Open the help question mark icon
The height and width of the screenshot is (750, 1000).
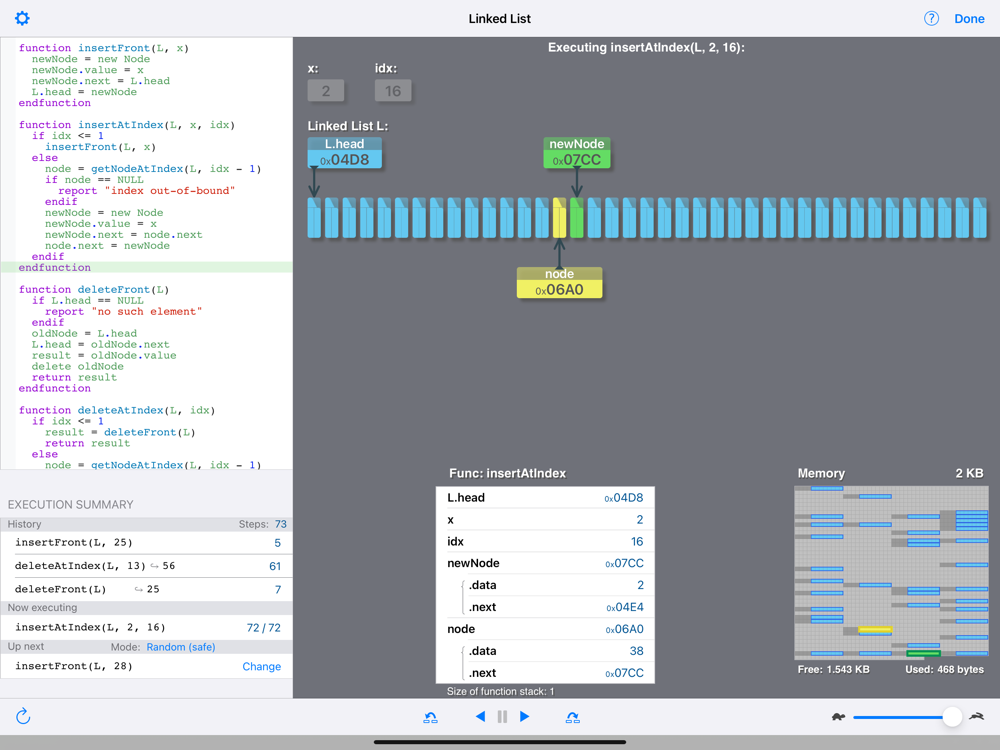[931, 18]
